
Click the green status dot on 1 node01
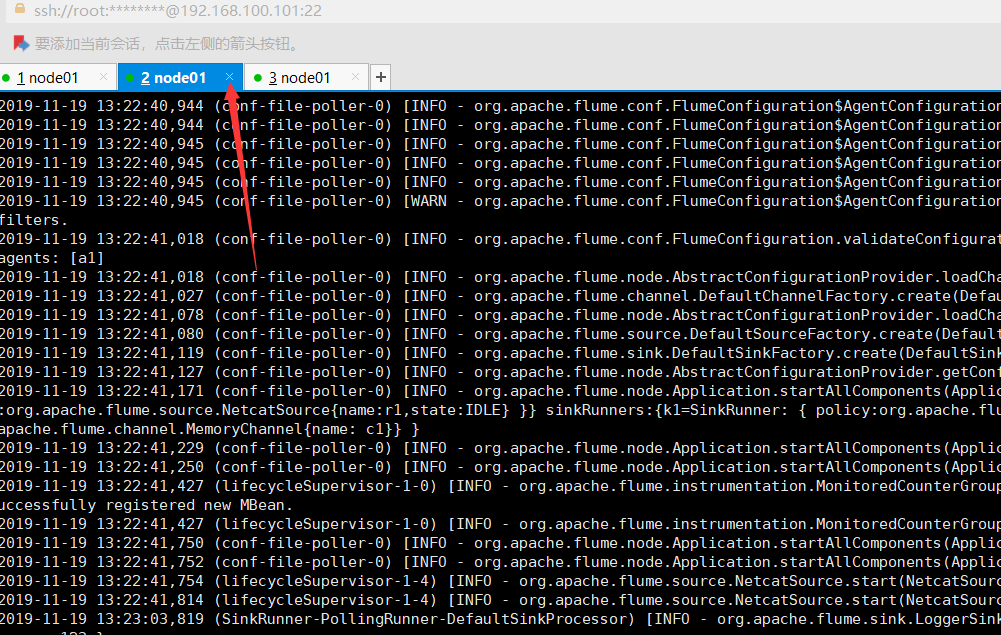[6, 78]
